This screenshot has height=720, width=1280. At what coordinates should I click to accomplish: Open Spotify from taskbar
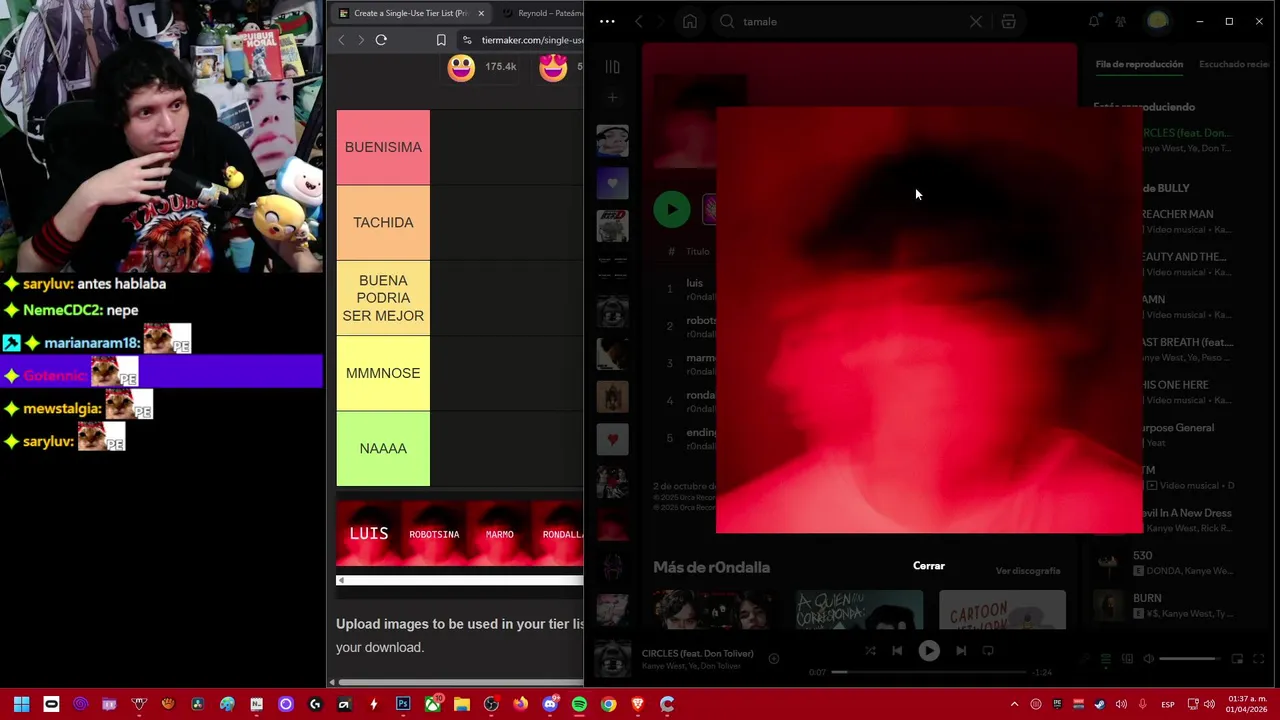[x=579, y=704]
